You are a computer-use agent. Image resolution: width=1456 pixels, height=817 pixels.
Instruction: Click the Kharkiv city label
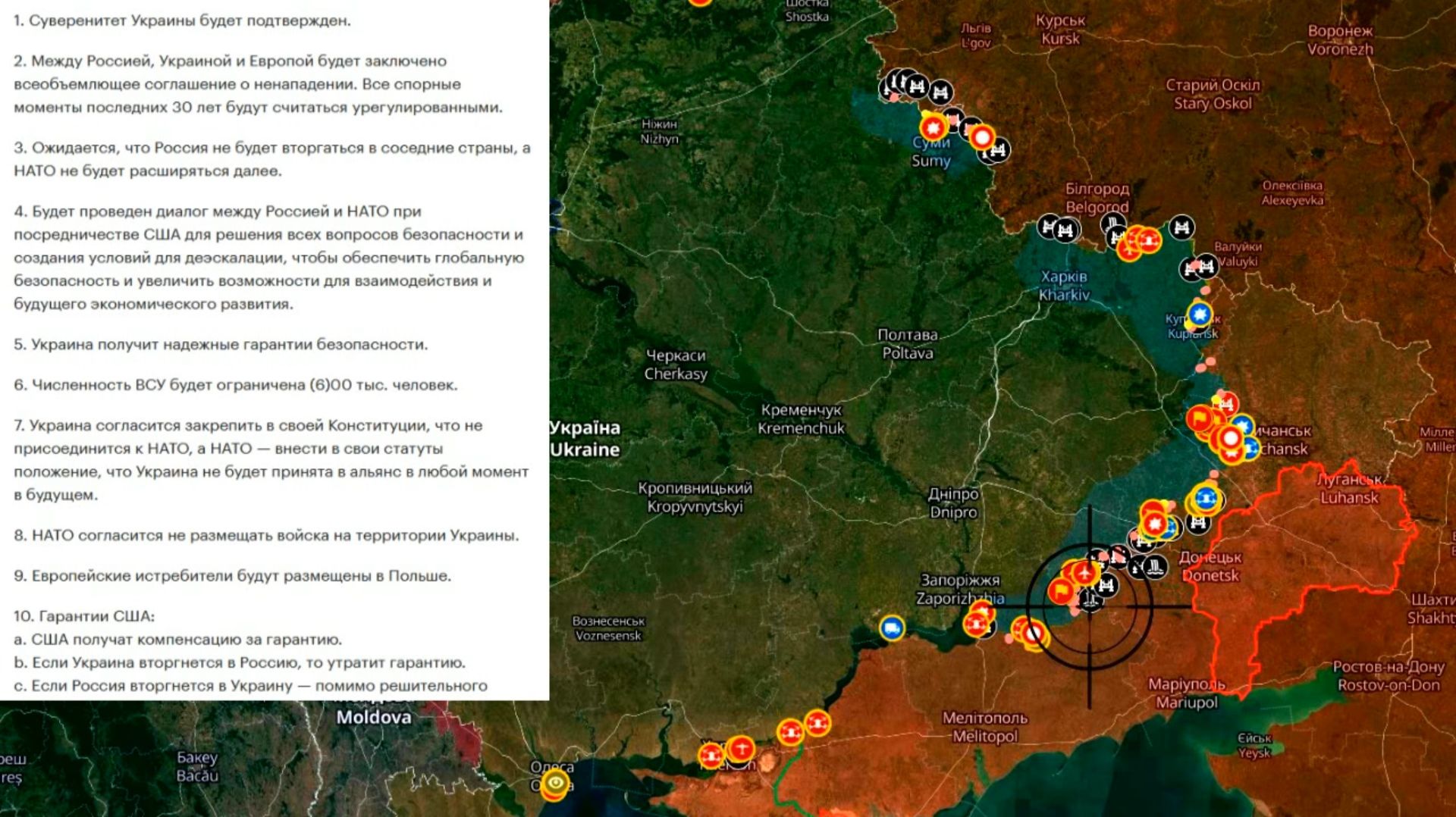(x=1064, y=286)
